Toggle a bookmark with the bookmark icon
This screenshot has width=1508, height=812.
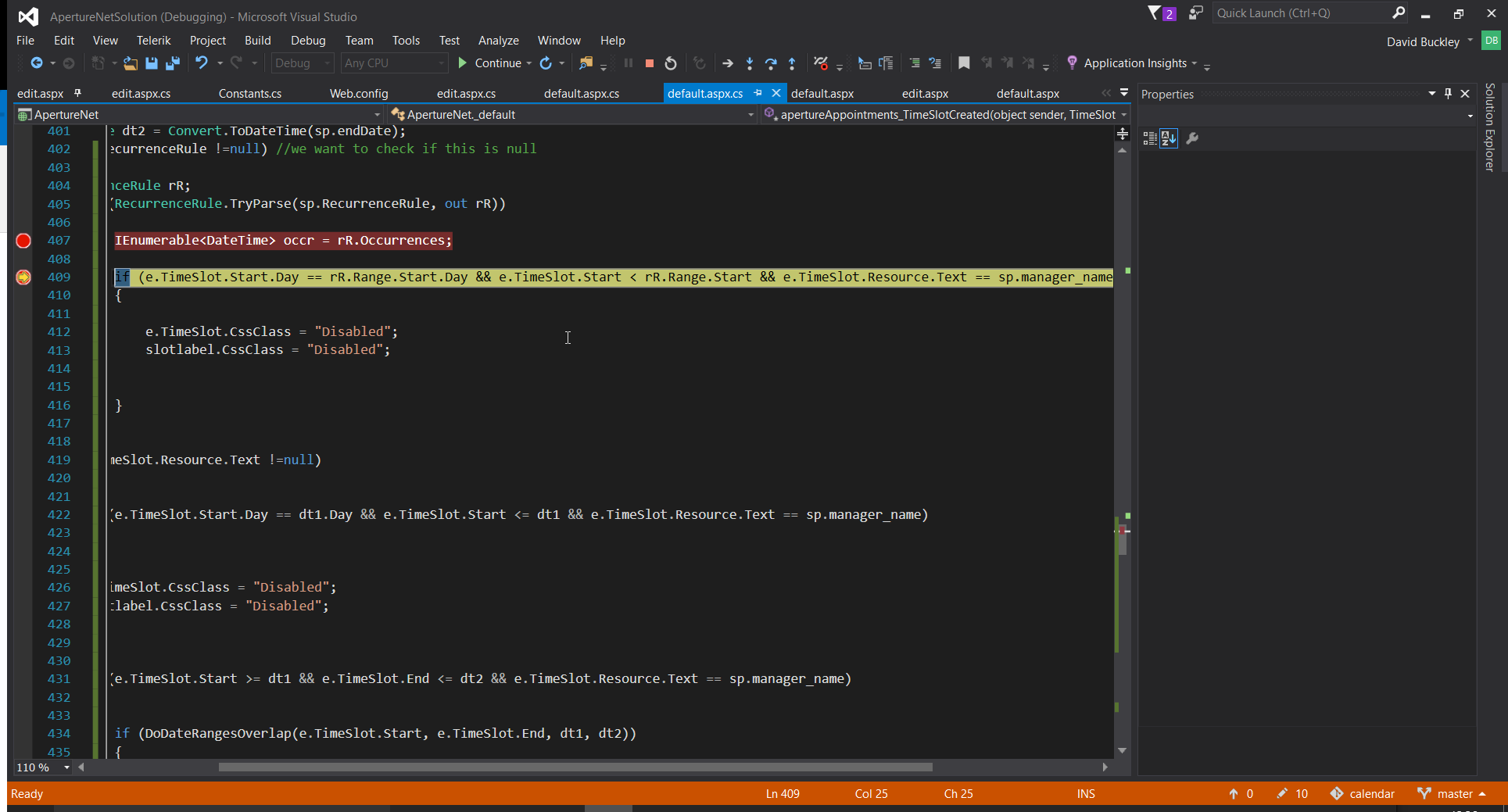pos(964,63)
